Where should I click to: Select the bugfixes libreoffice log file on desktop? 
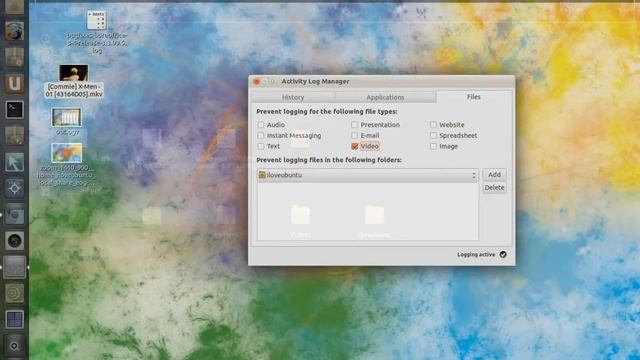click(x=97, y=32)
